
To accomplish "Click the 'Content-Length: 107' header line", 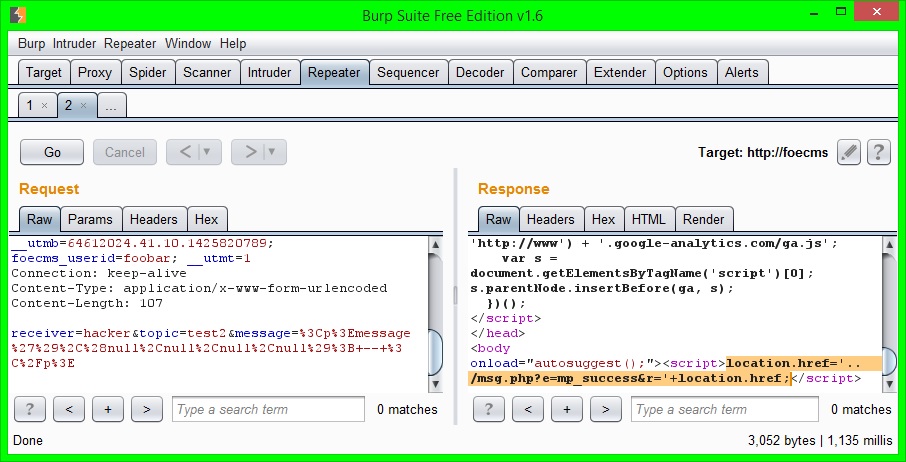I will pos(87,303).
